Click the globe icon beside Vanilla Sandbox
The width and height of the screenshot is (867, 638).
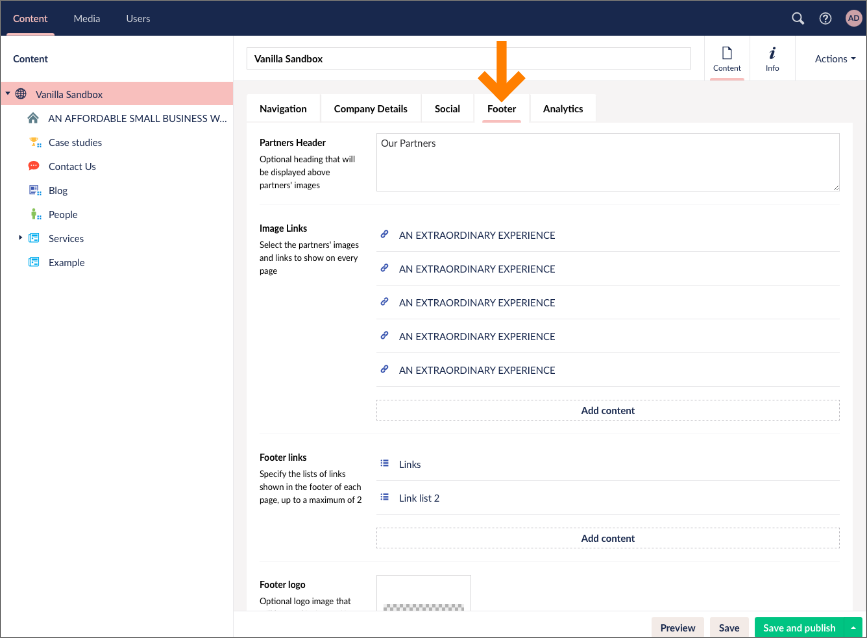20,94
